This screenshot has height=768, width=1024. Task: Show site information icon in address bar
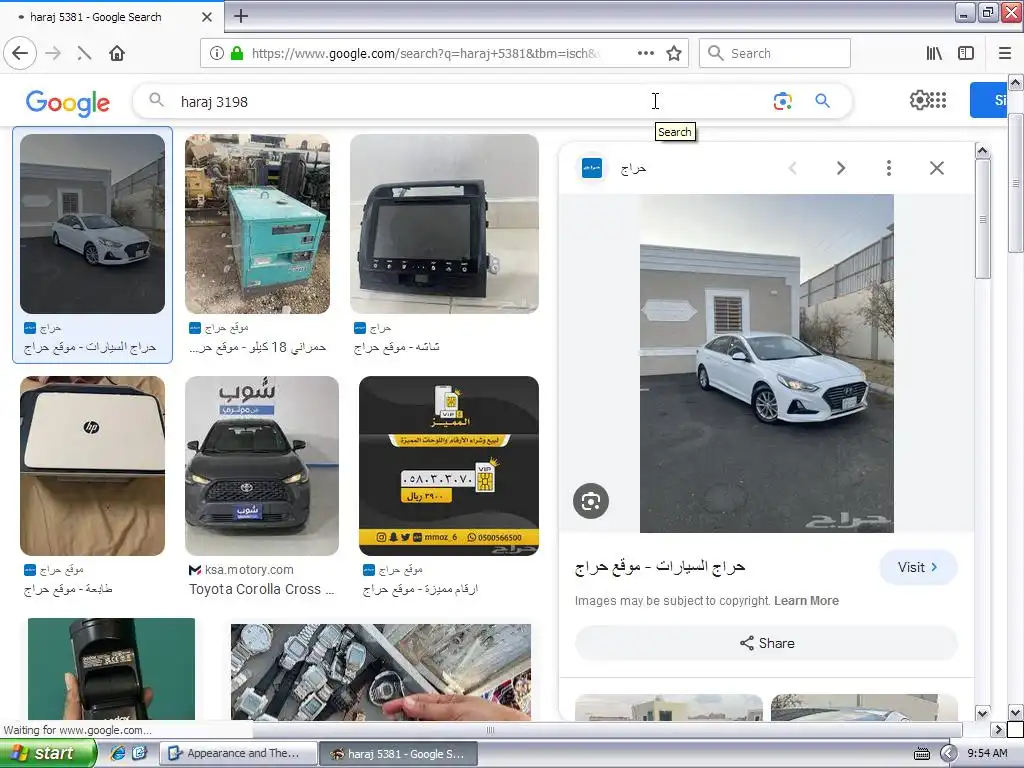tap(217, 54)
